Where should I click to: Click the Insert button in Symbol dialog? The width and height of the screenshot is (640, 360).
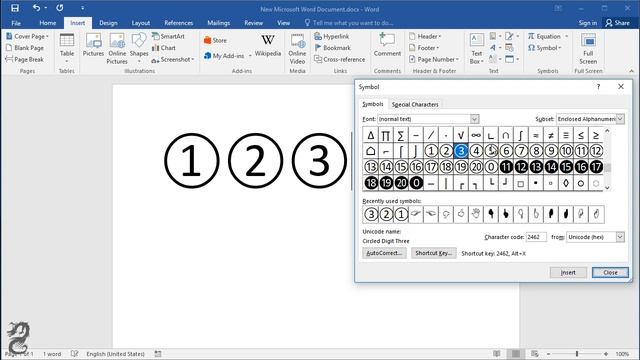[x=568, y=272]
